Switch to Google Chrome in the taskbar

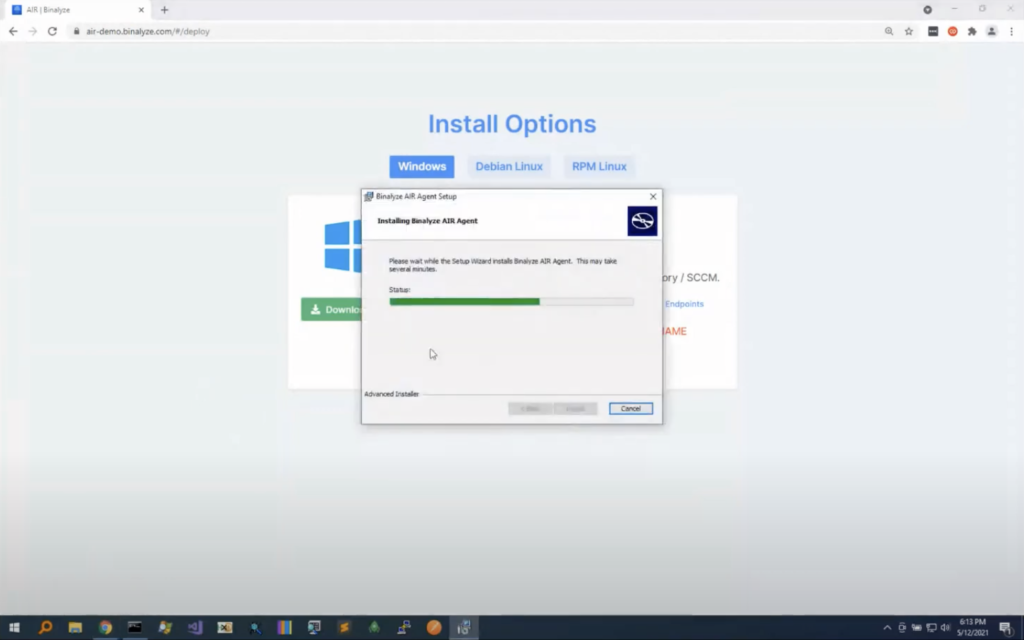105,628
